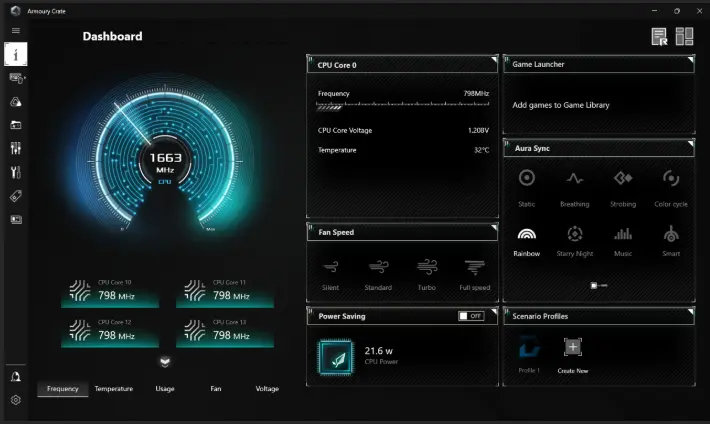Open Settings gear in sidebar
710x424 pixels.
tap(15, 400)
